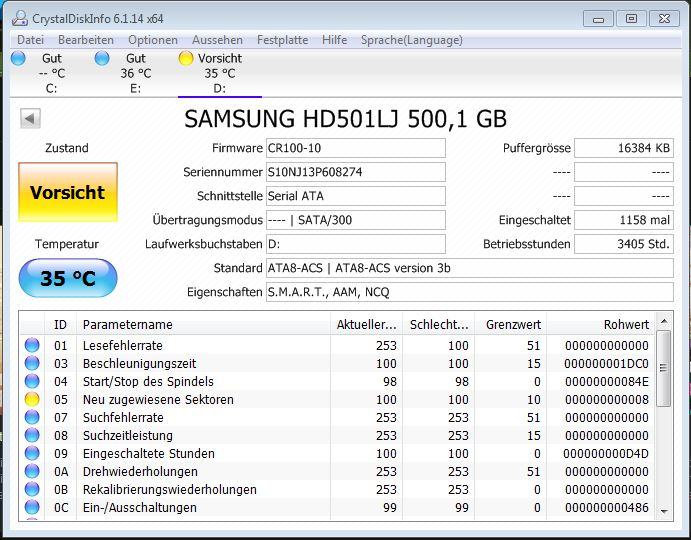Viewport: 691px width, 540px height.
Task: Click status orb for Ein-/Ausschaltungen row
Action: [x=32, y=507]
